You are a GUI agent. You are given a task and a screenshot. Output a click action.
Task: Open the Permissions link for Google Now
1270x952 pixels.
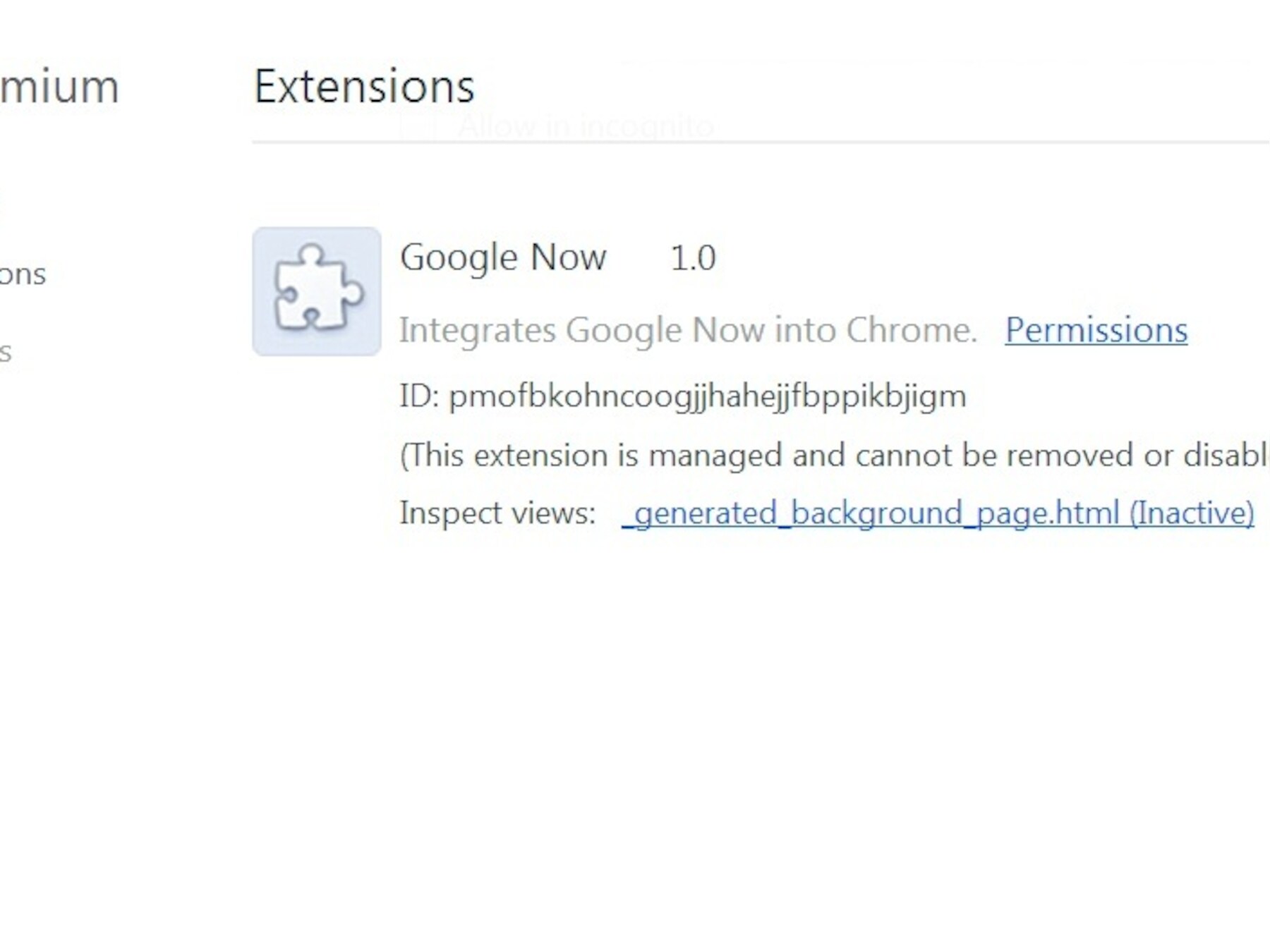[1096, 330]
